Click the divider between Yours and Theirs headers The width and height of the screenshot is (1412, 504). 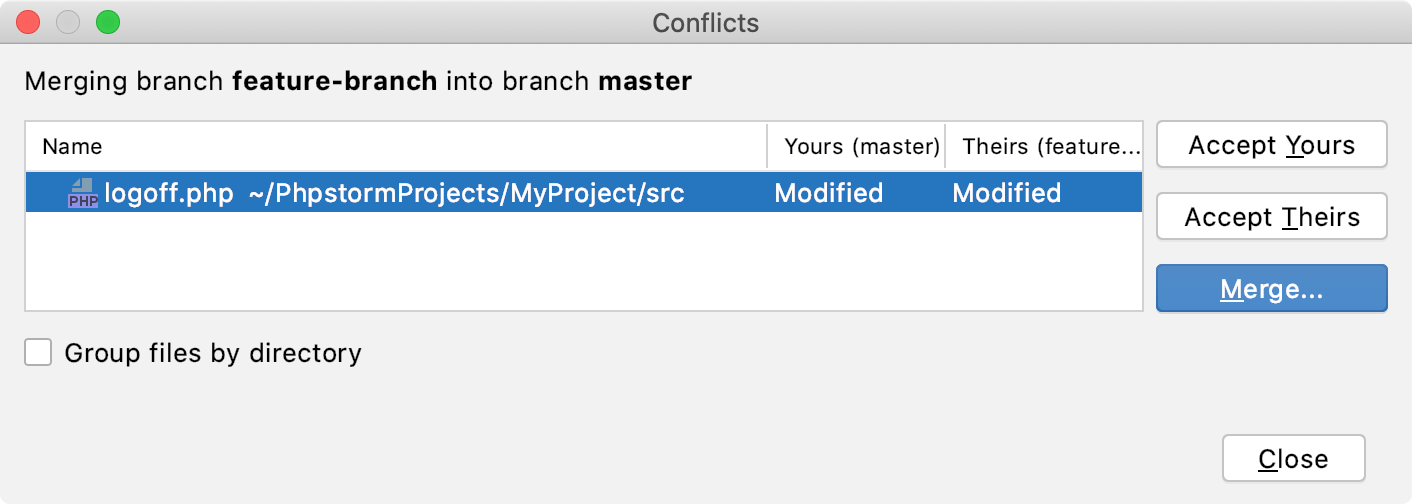click(945, 147)
